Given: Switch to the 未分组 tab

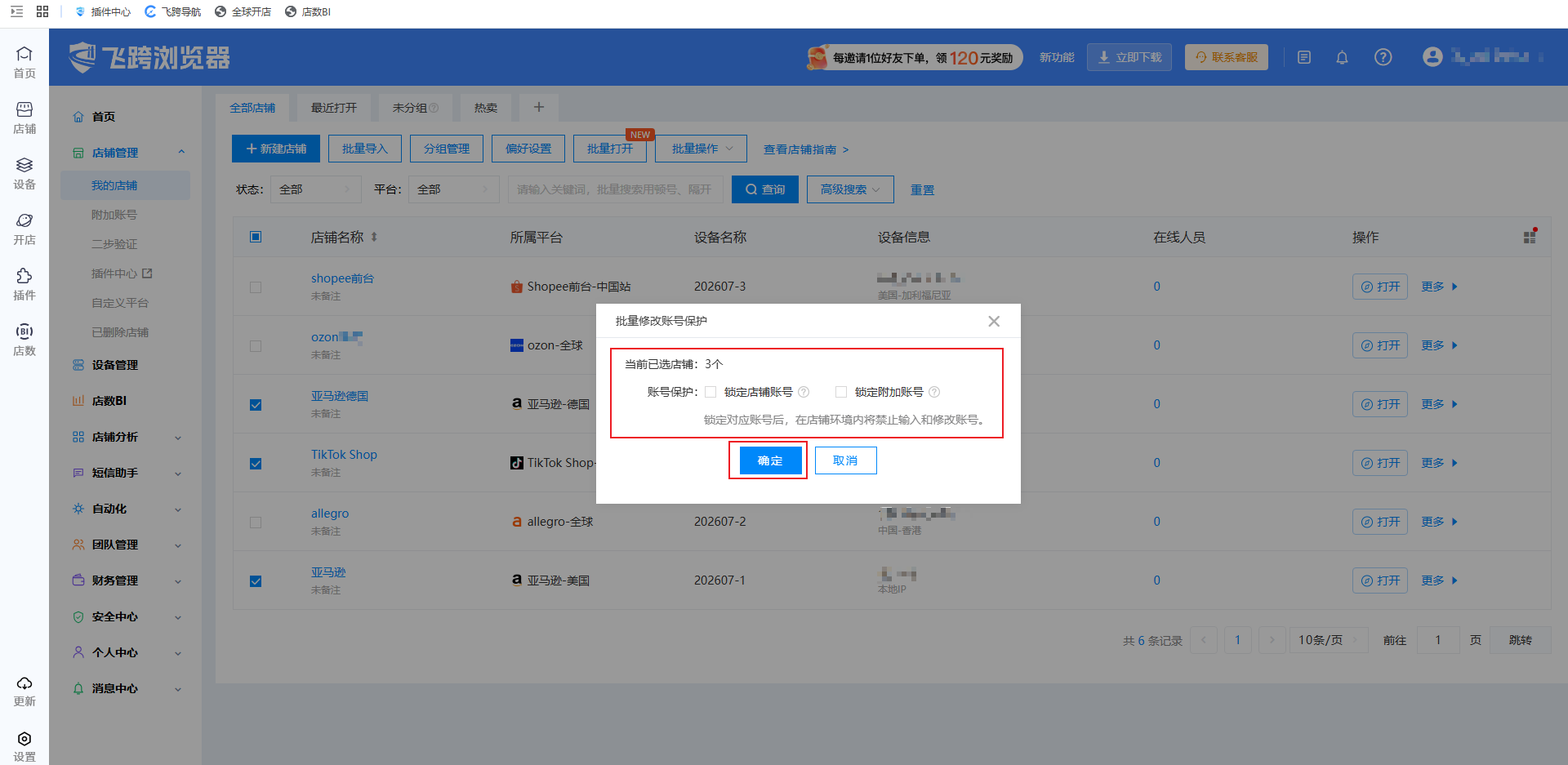Looking at the screenshot, I should coord(416,108).
